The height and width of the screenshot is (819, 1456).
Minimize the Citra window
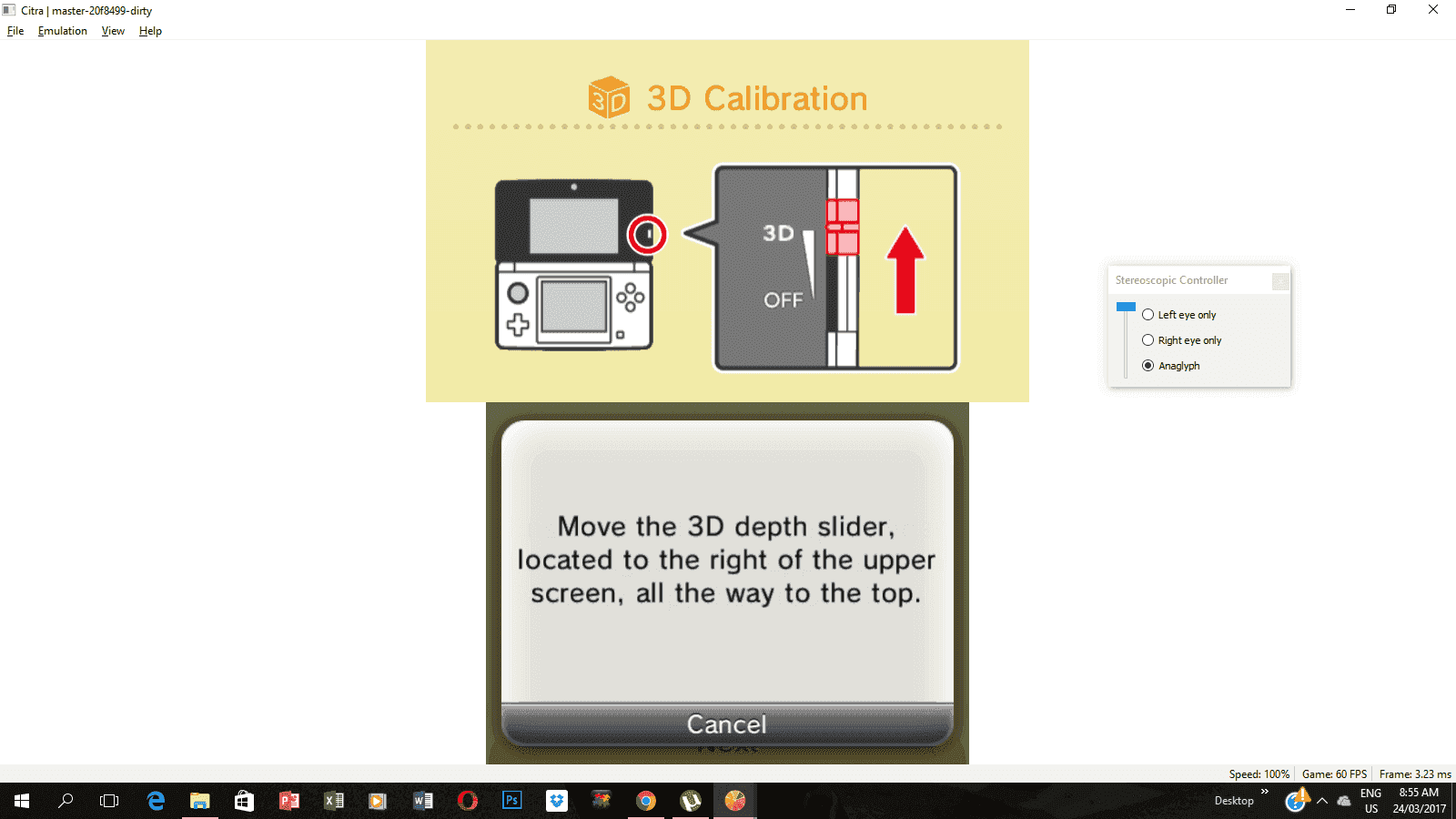(1350, 10)
